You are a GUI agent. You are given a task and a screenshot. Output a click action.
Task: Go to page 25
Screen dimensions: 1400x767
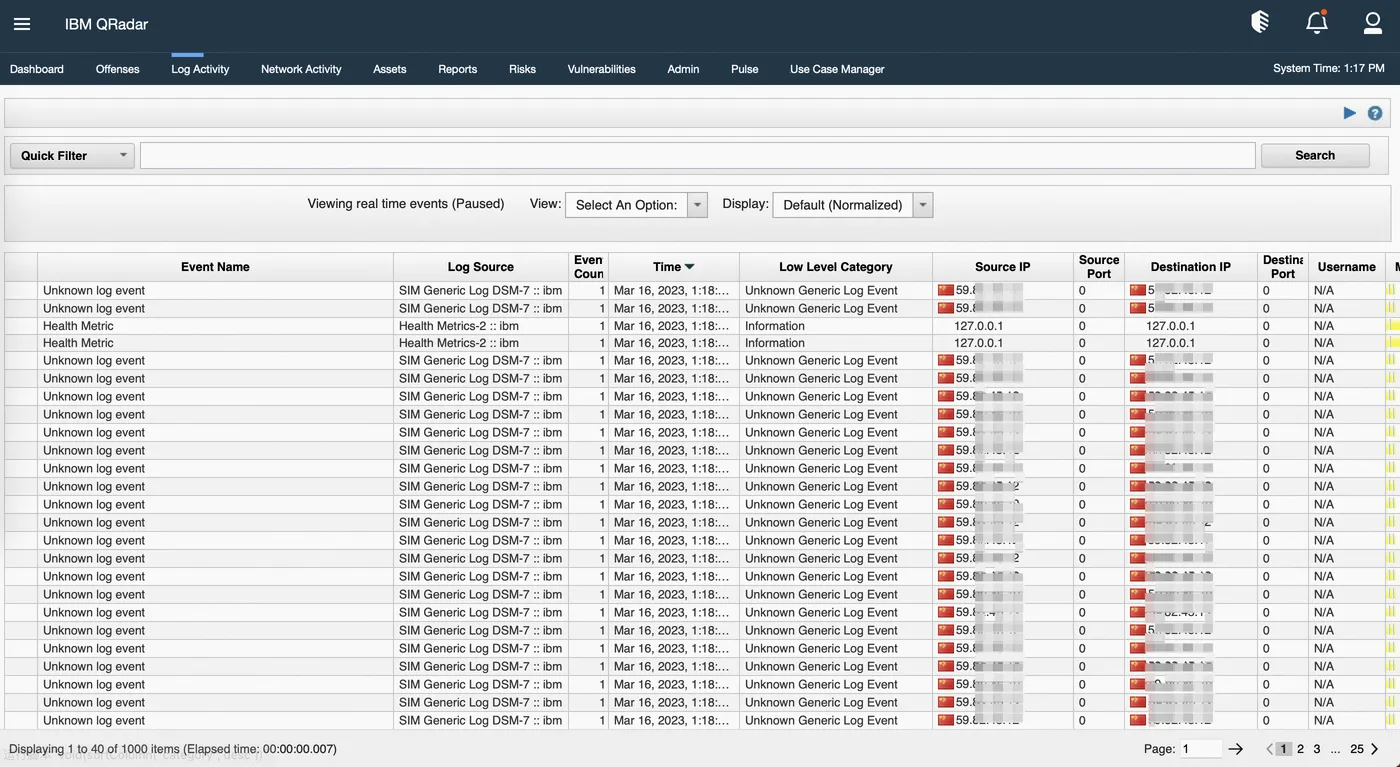click(x=1357, y=749)
